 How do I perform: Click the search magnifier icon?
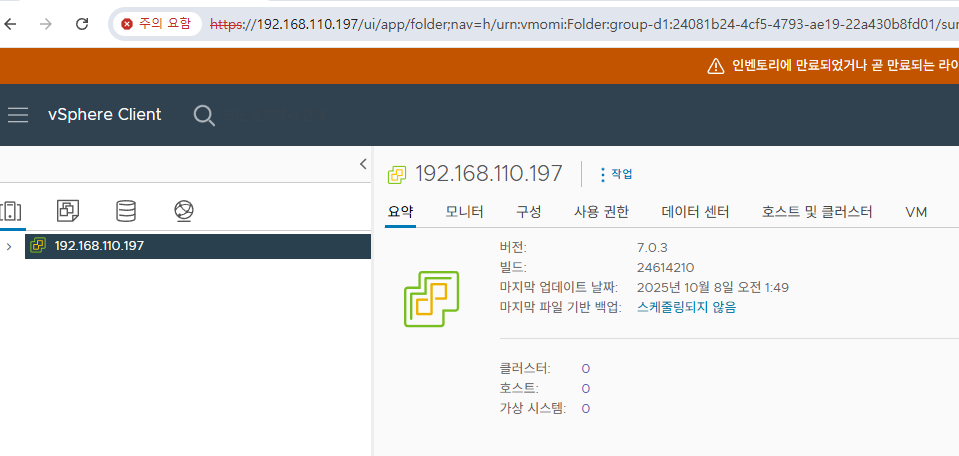tap(204, 115)
